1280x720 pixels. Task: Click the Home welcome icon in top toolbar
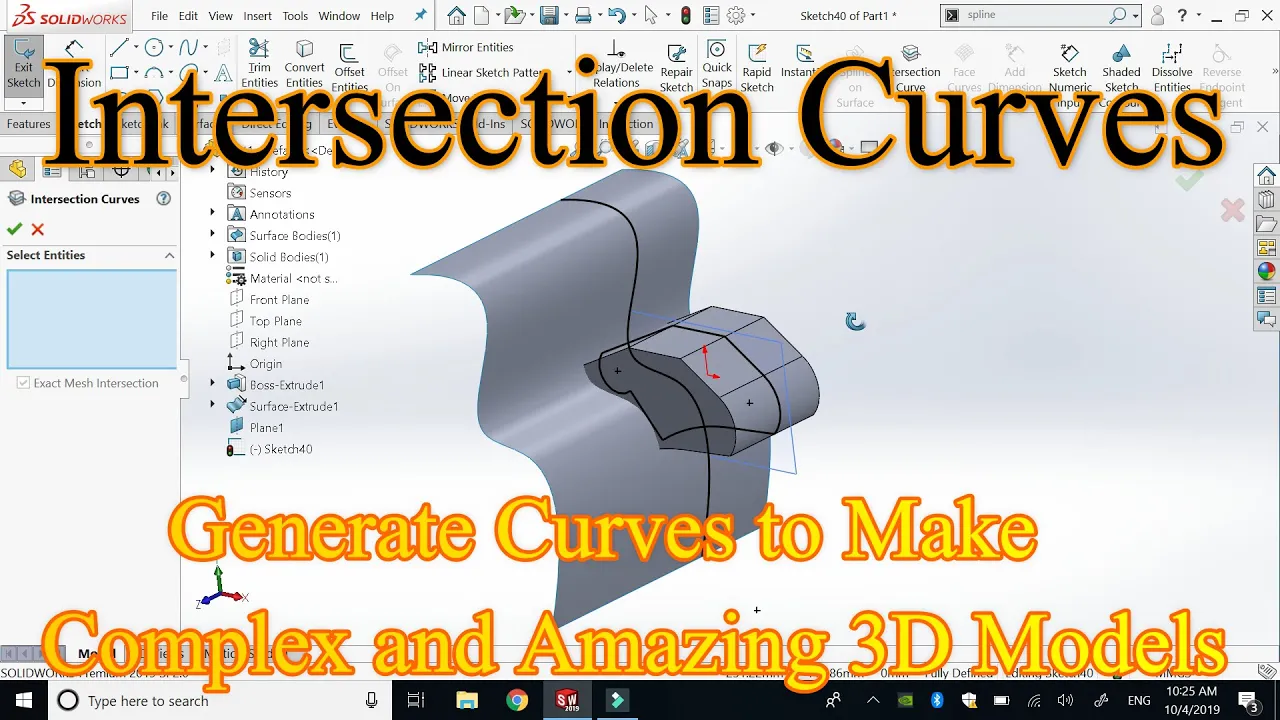click(457, 15)
